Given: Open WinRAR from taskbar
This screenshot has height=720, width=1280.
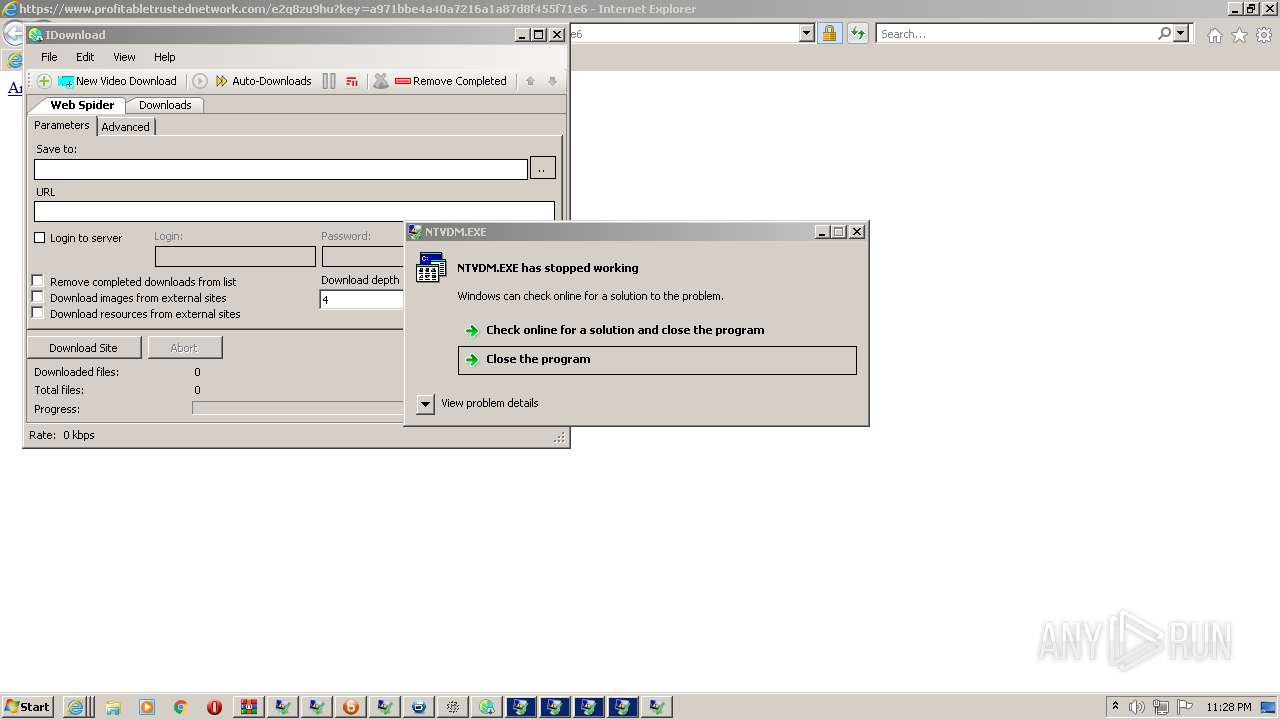Looking at the screenshot, I should pyautogui.click(x=249, y=707).
